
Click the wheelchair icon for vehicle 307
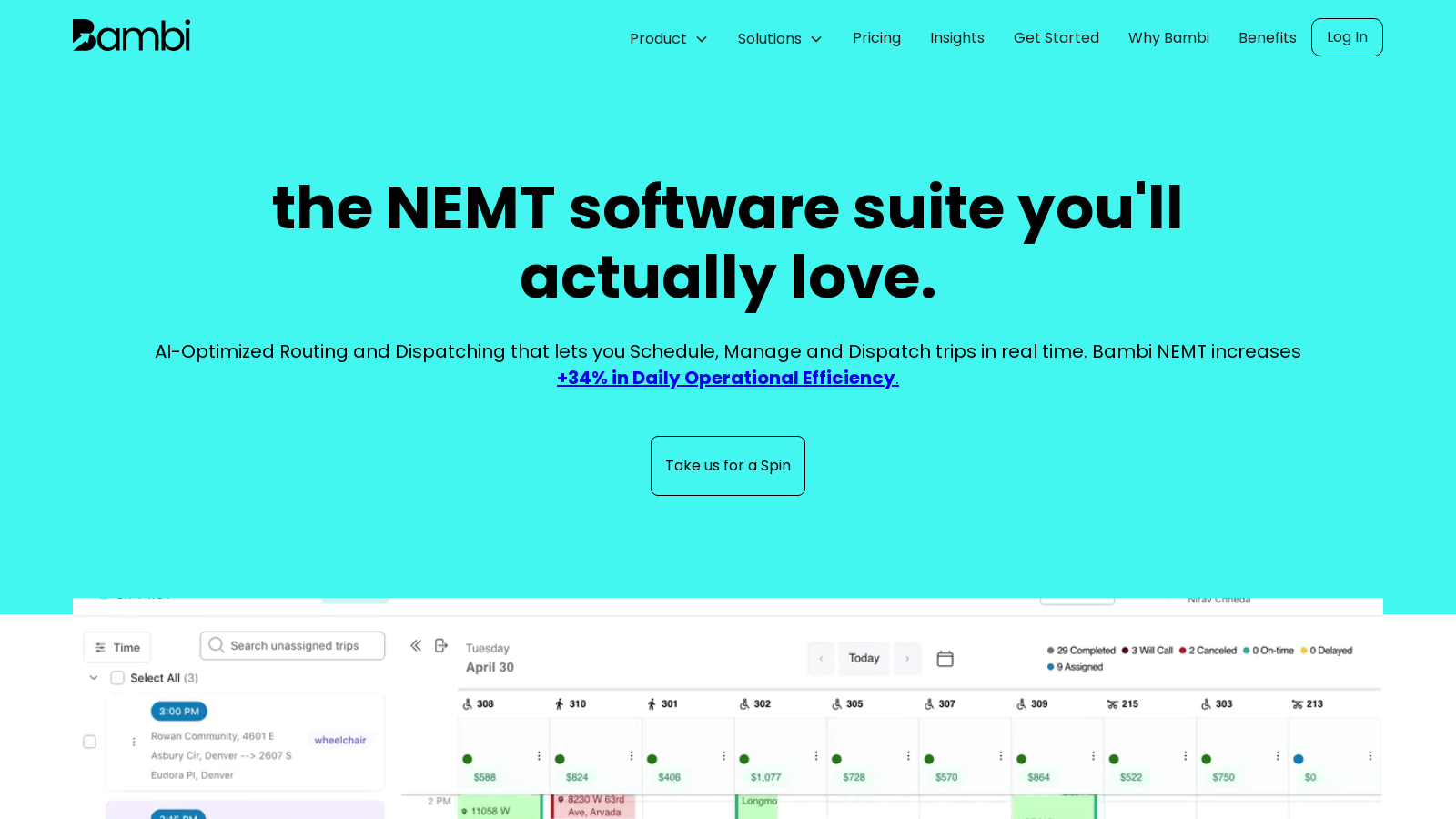(929, 704)
